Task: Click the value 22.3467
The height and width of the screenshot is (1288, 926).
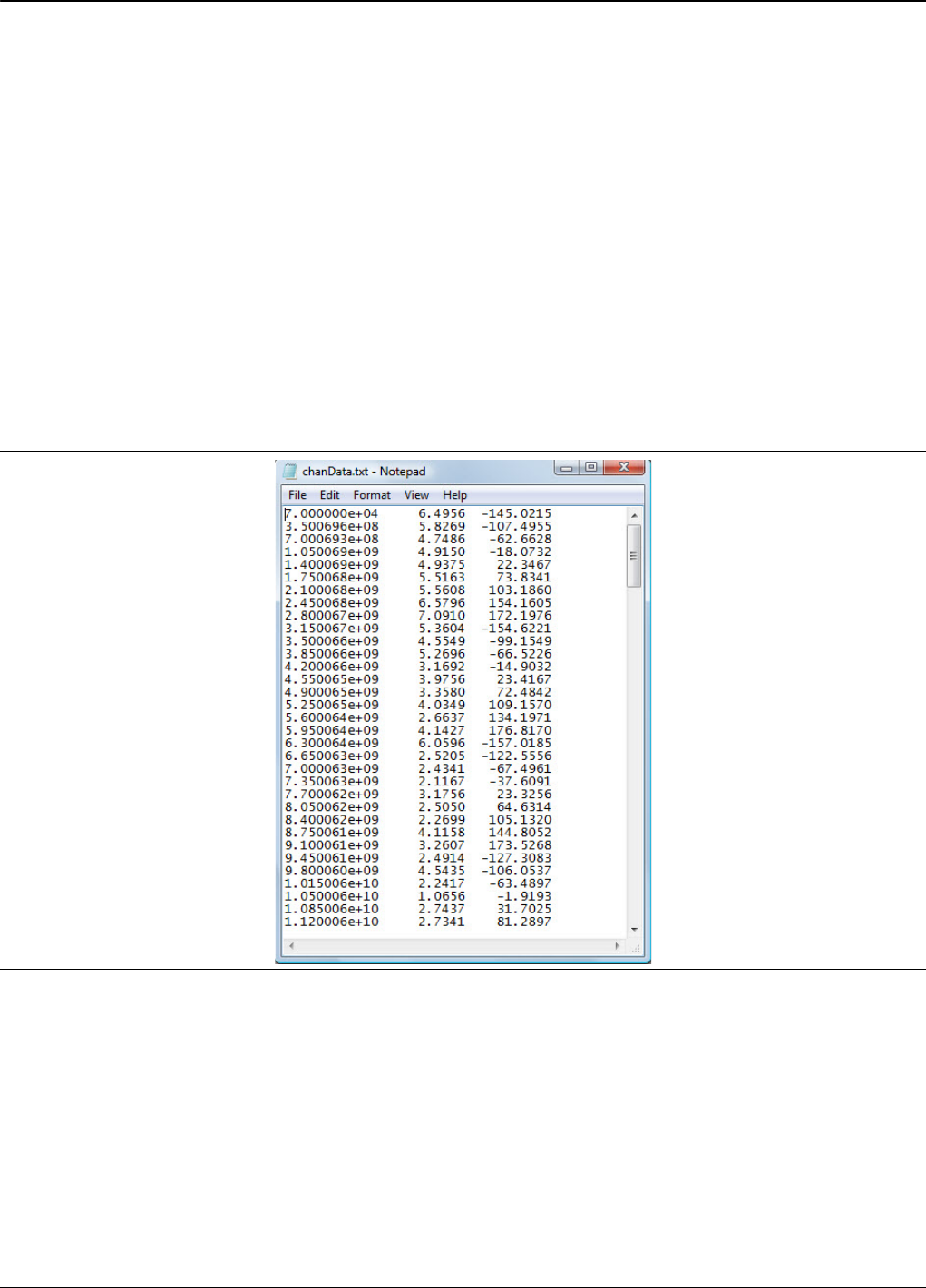Action: 524,564
